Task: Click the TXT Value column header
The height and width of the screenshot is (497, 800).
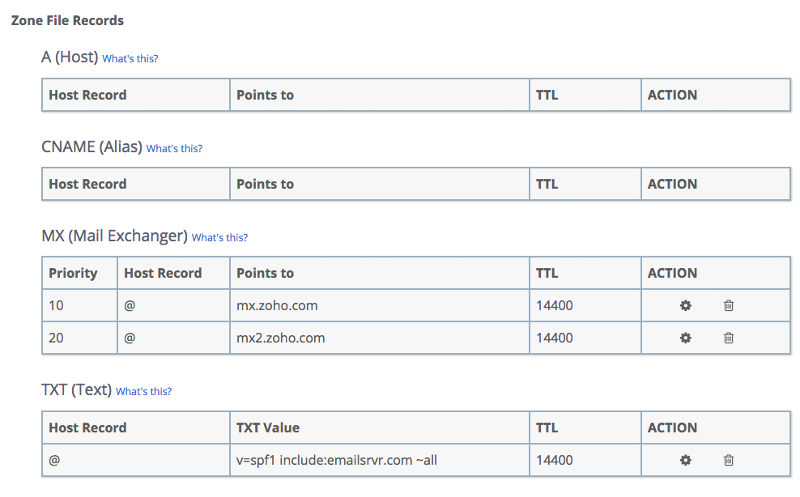Action: pos(268,428)
